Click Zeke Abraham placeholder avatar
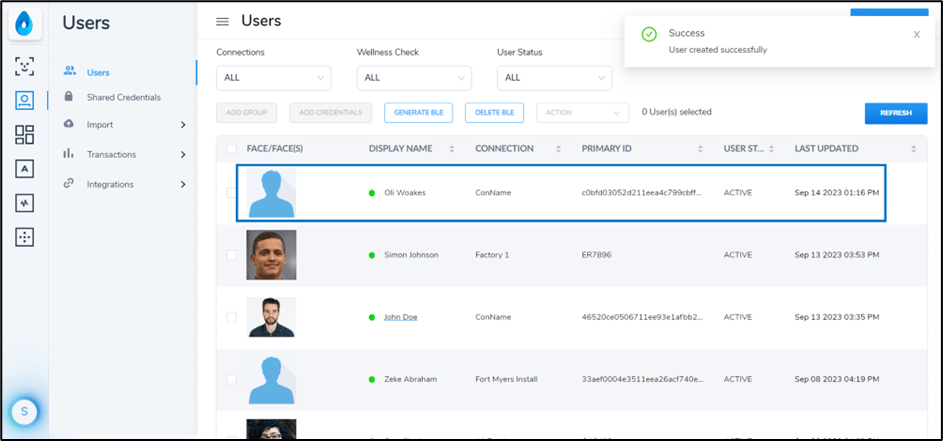The width and height of the screenshot is (943, 441). point(271,379)
